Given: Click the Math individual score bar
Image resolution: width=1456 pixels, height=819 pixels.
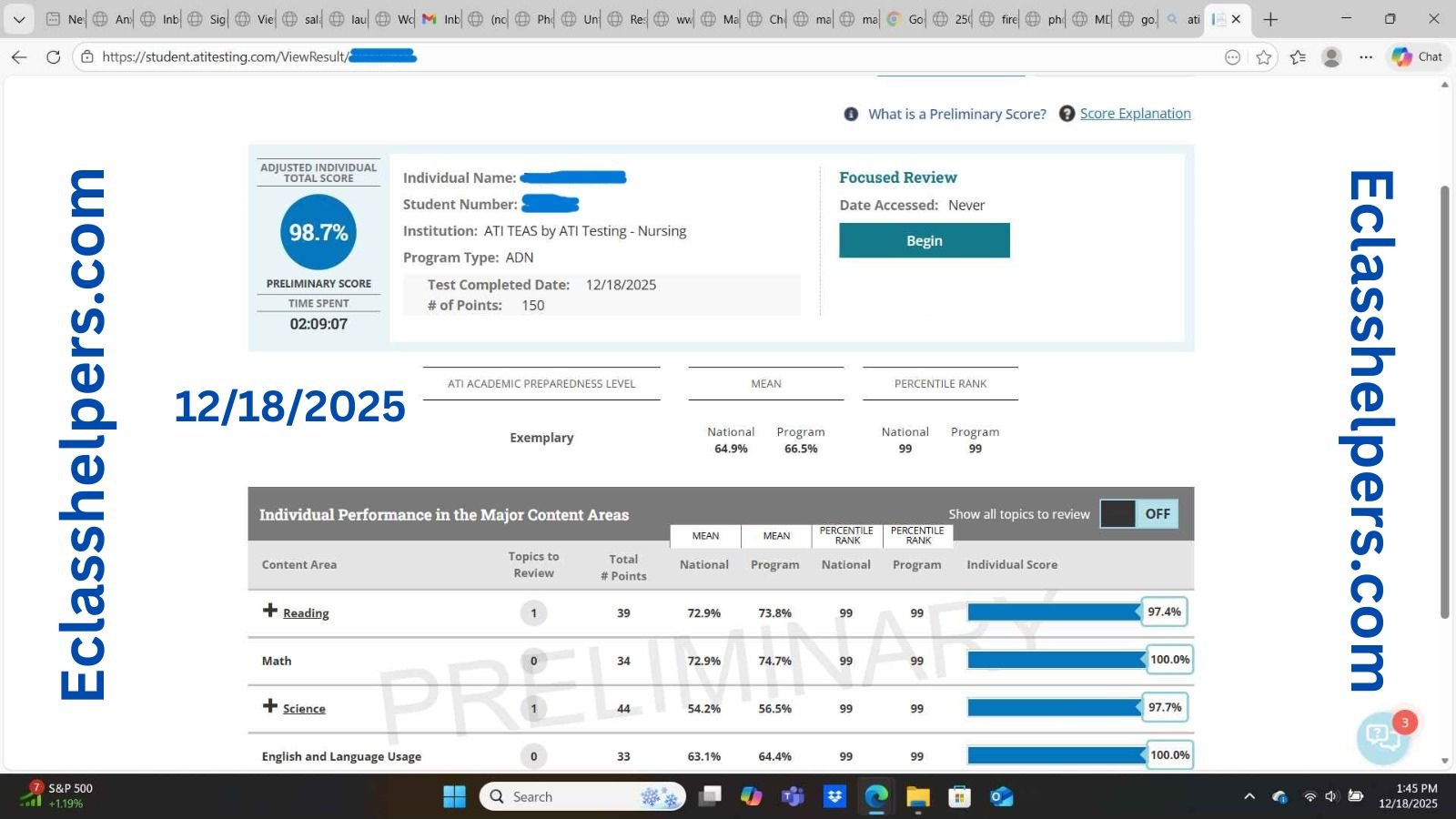Looking at the screenshot, I should (1056, 660).
